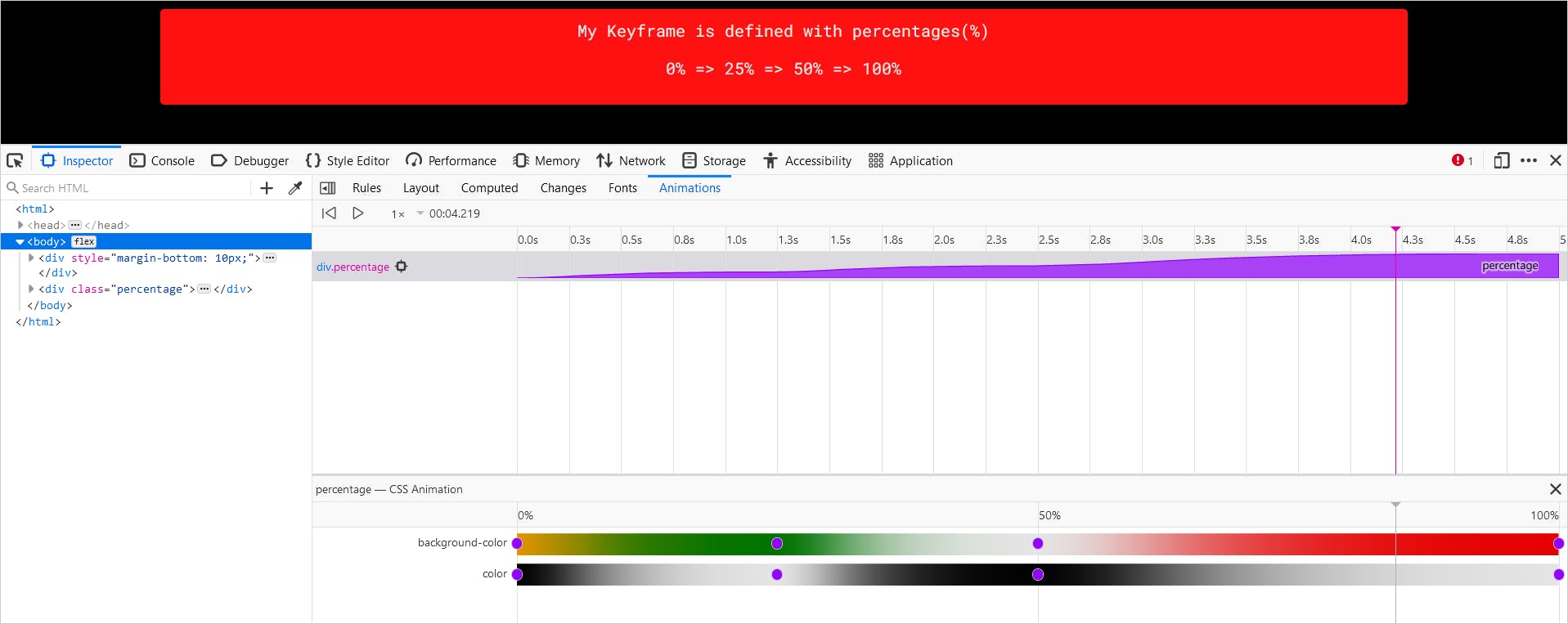Expand the margin-bottom div node

pyautogui.click(x=32, y=258)
